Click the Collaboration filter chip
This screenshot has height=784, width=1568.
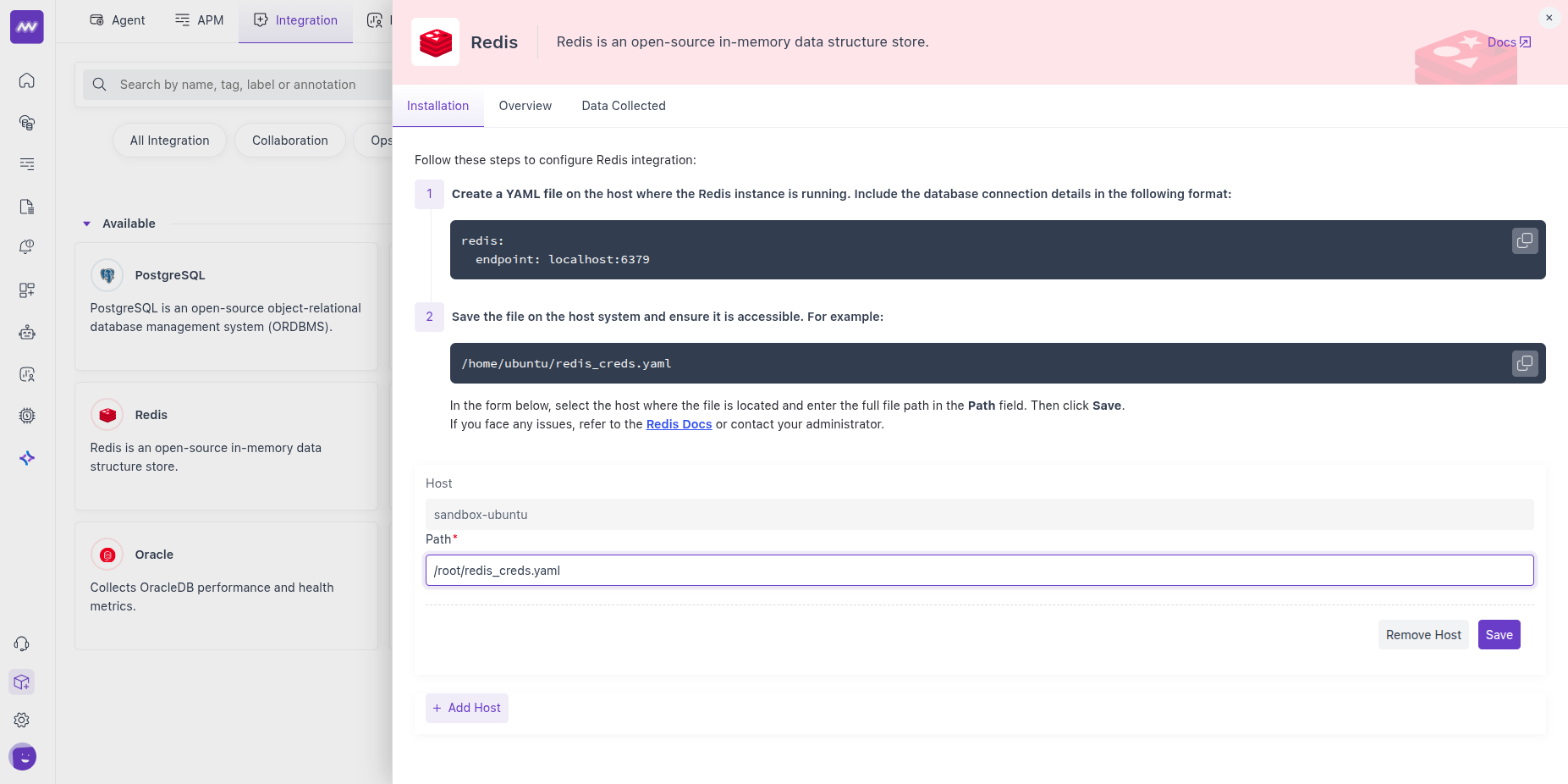coord(289,140)
